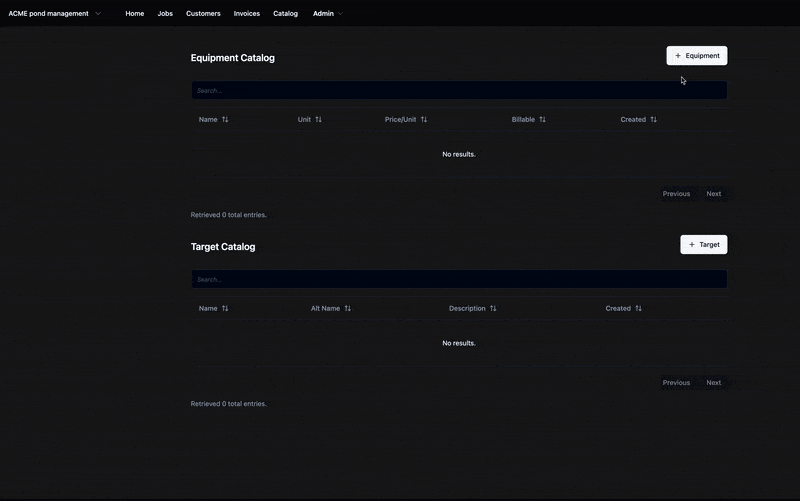Click plus icon on Equipment button
The width and height of the screenshot is (800, 501).
click(x=678, y=56)
